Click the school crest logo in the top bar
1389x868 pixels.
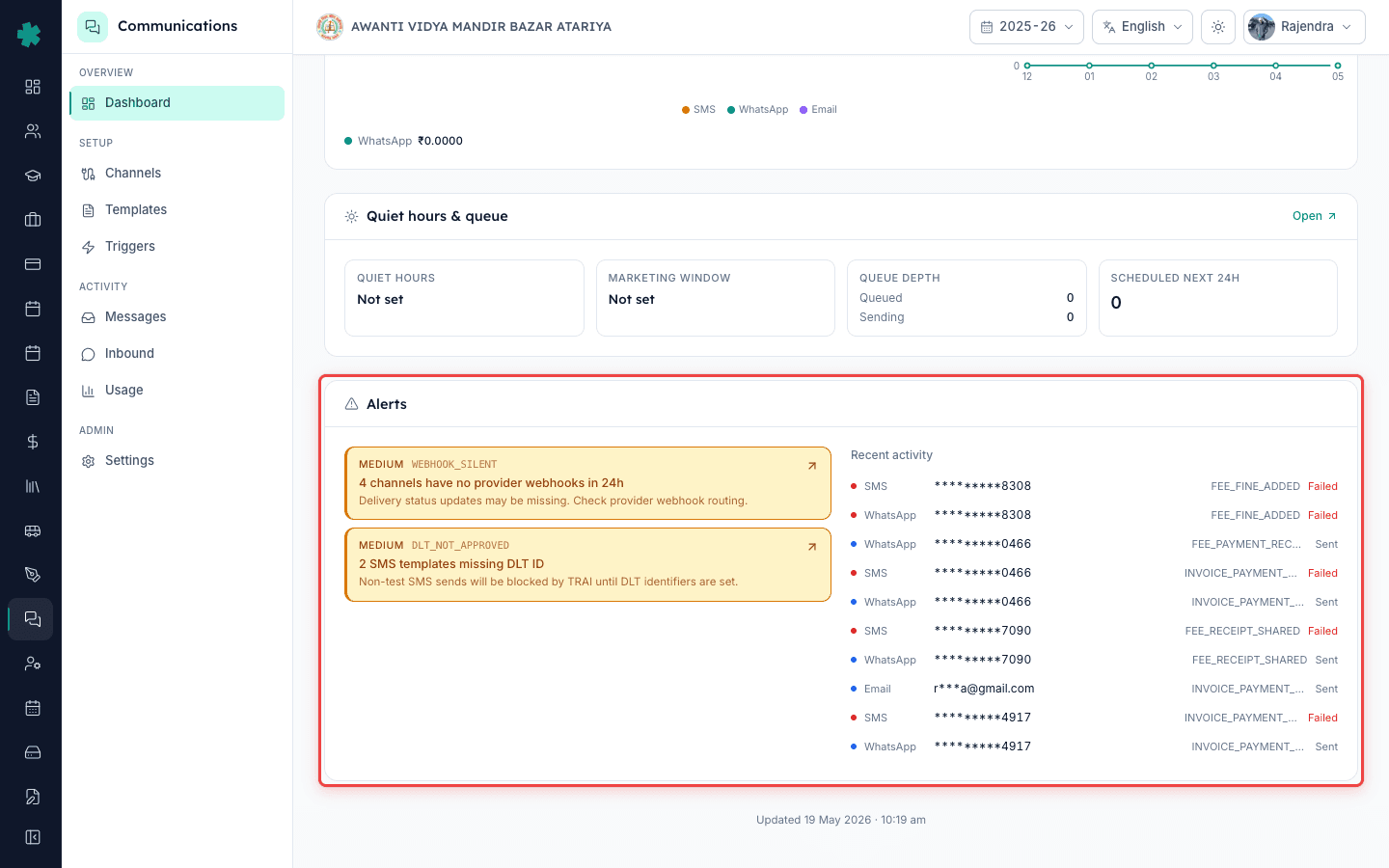[330, 27]
